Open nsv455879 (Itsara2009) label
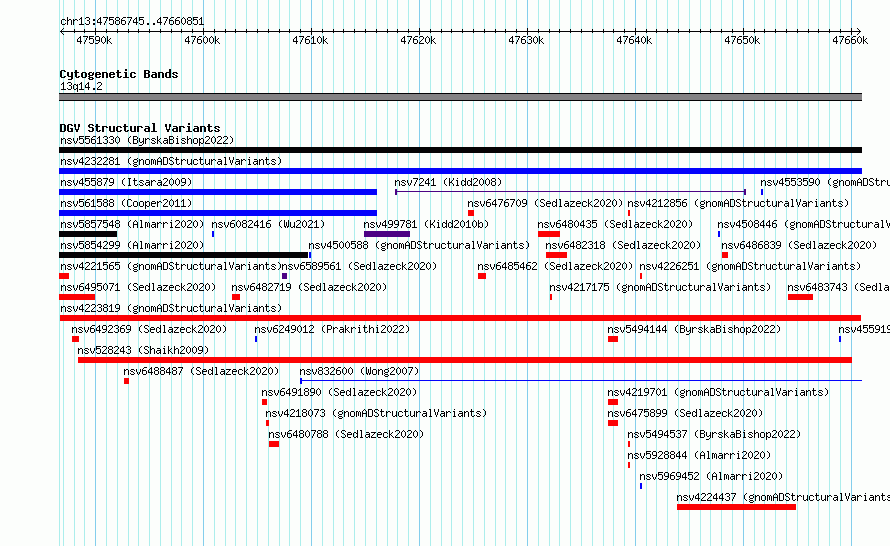 pyautogui.click(x=126, y=182)
